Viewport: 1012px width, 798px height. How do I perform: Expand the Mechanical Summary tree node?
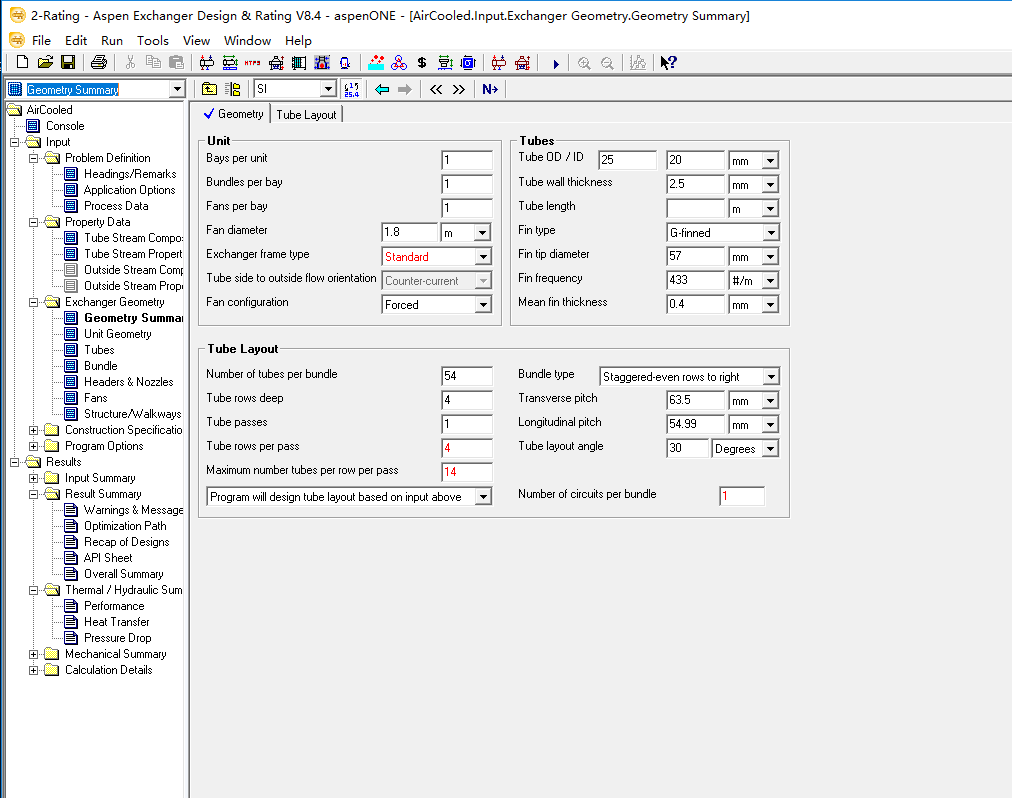click(x=34, y=654)
